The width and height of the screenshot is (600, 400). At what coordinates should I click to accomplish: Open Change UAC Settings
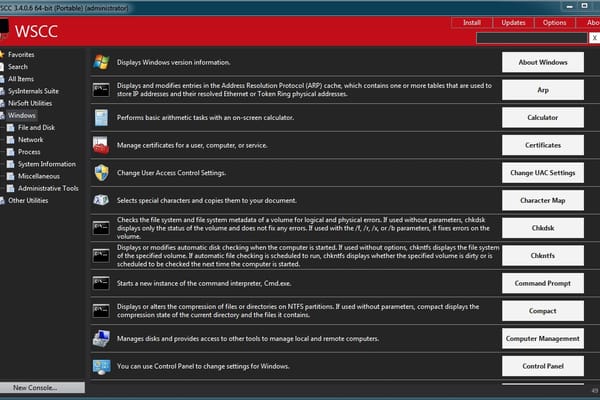pos(543,173)
